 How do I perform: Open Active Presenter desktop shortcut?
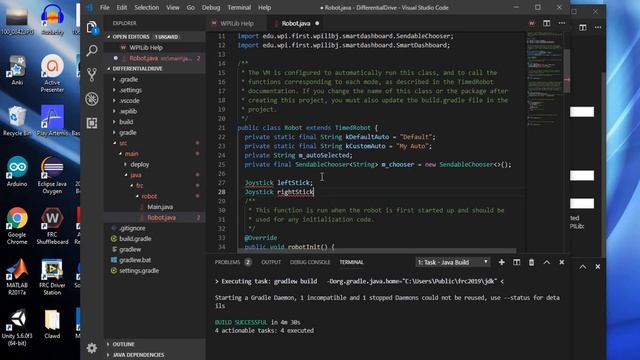[x=52, y=74]
